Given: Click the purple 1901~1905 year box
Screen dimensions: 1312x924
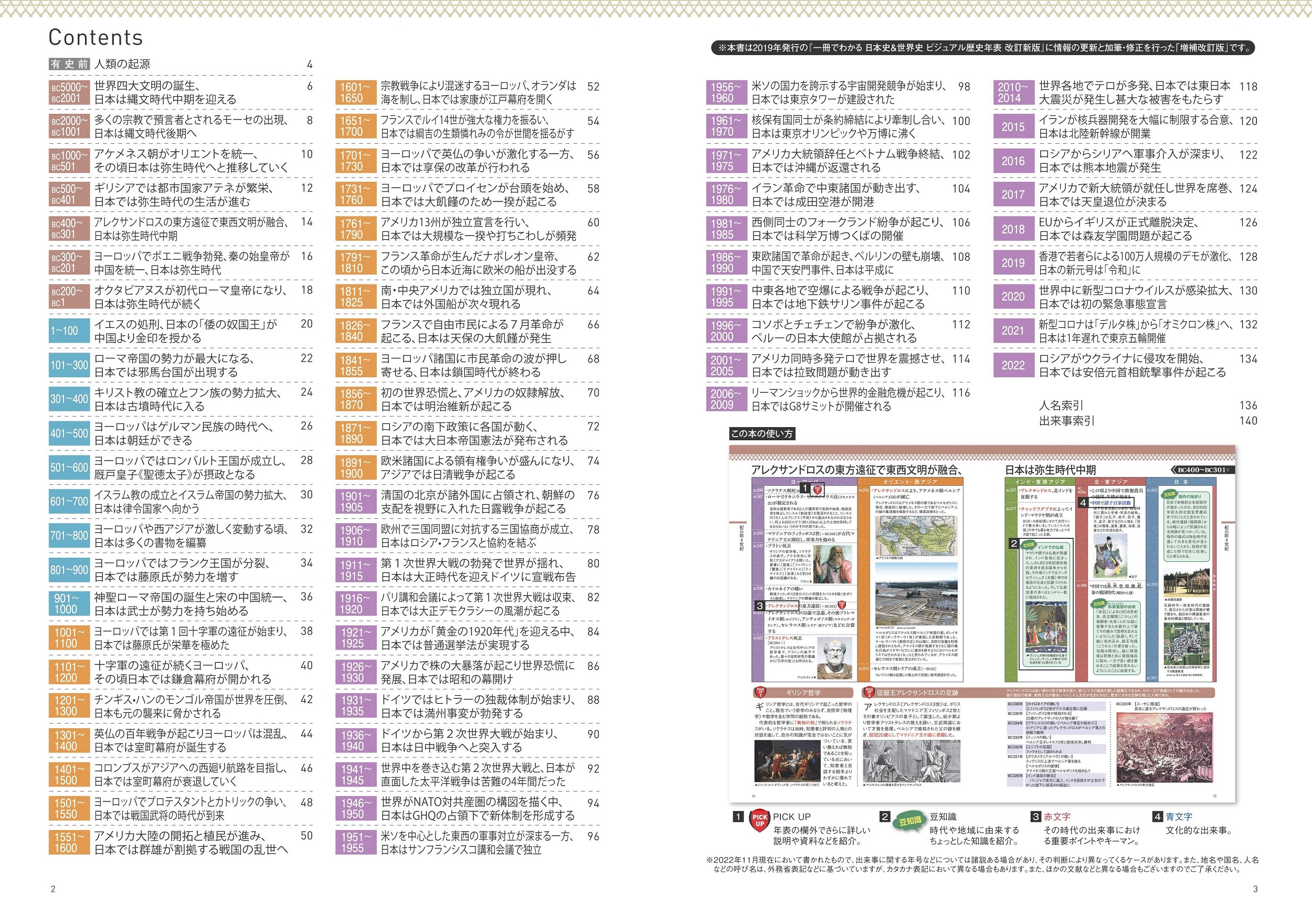Looking at the screenshot, I should (x=356, y=501).
